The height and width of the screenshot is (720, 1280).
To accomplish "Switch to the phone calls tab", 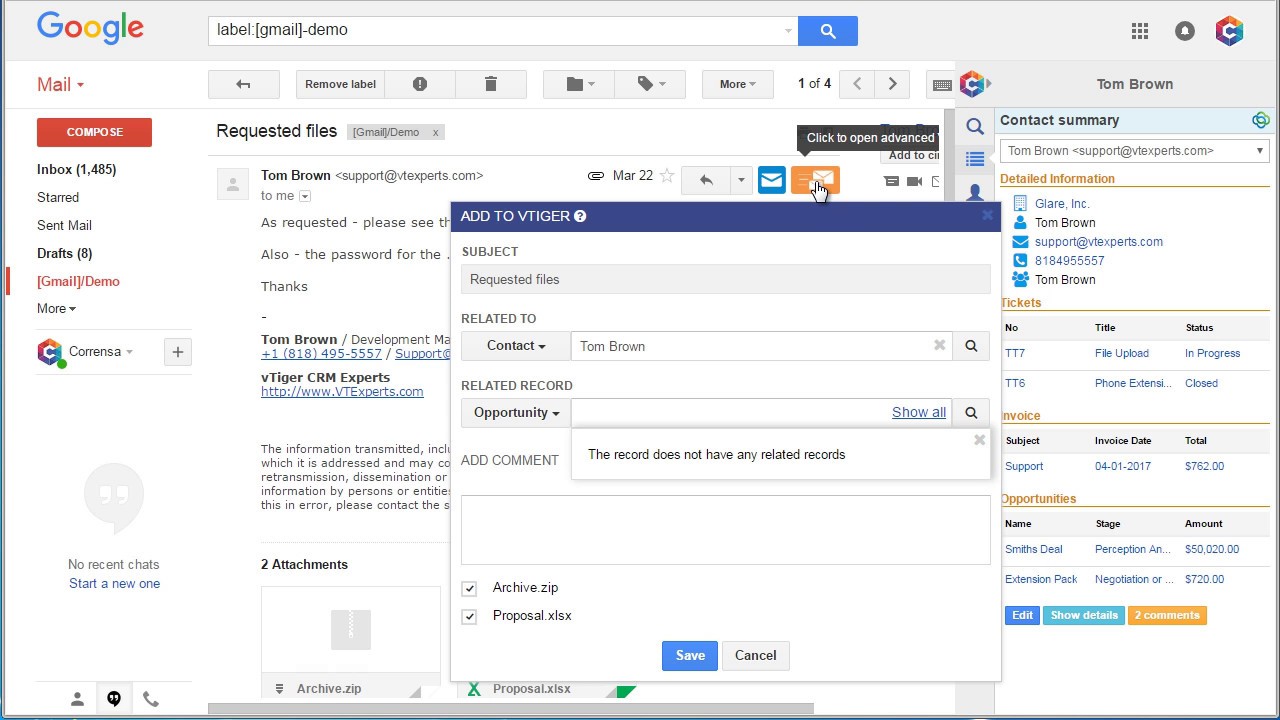I will (150, 699).
